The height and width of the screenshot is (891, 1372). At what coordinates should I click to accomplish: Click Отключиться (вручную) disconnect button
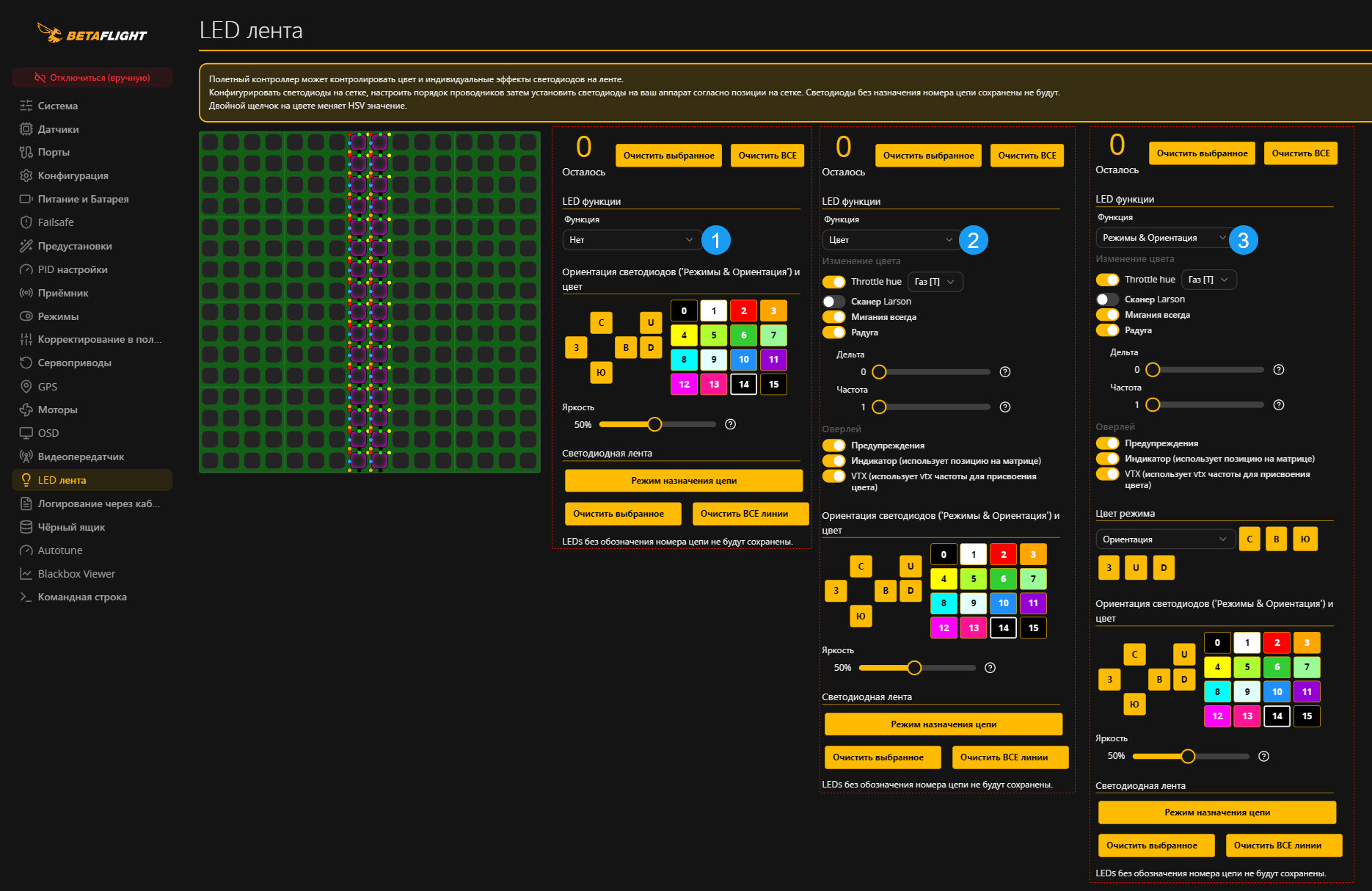(x=92, y=78)
